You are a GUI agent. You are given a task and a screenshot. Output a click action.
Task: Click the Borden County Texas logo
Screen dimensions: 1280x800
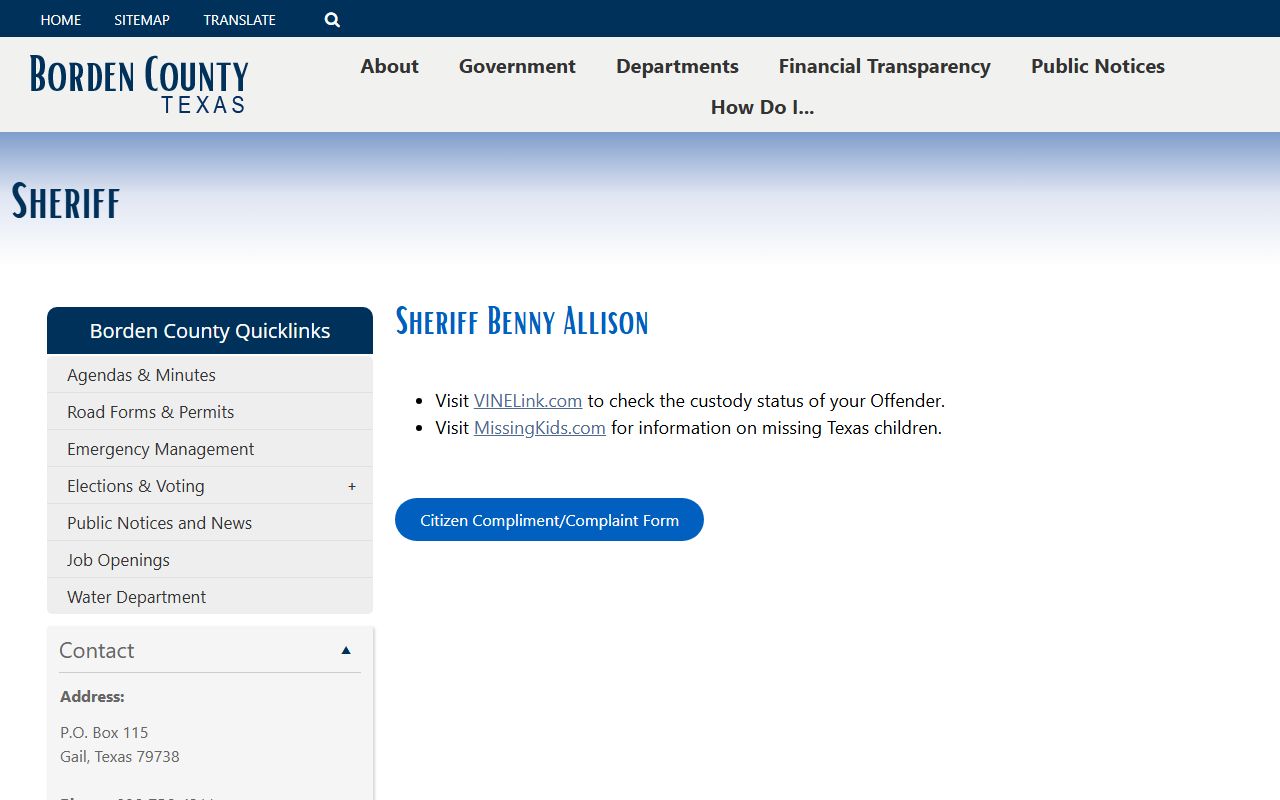pos(139,85)
